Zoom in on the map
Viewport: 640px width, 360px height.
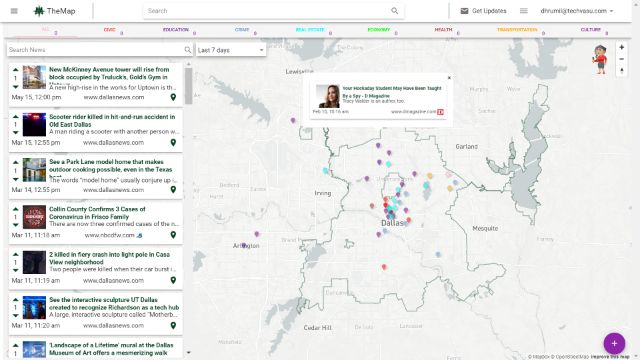[621, 47]
